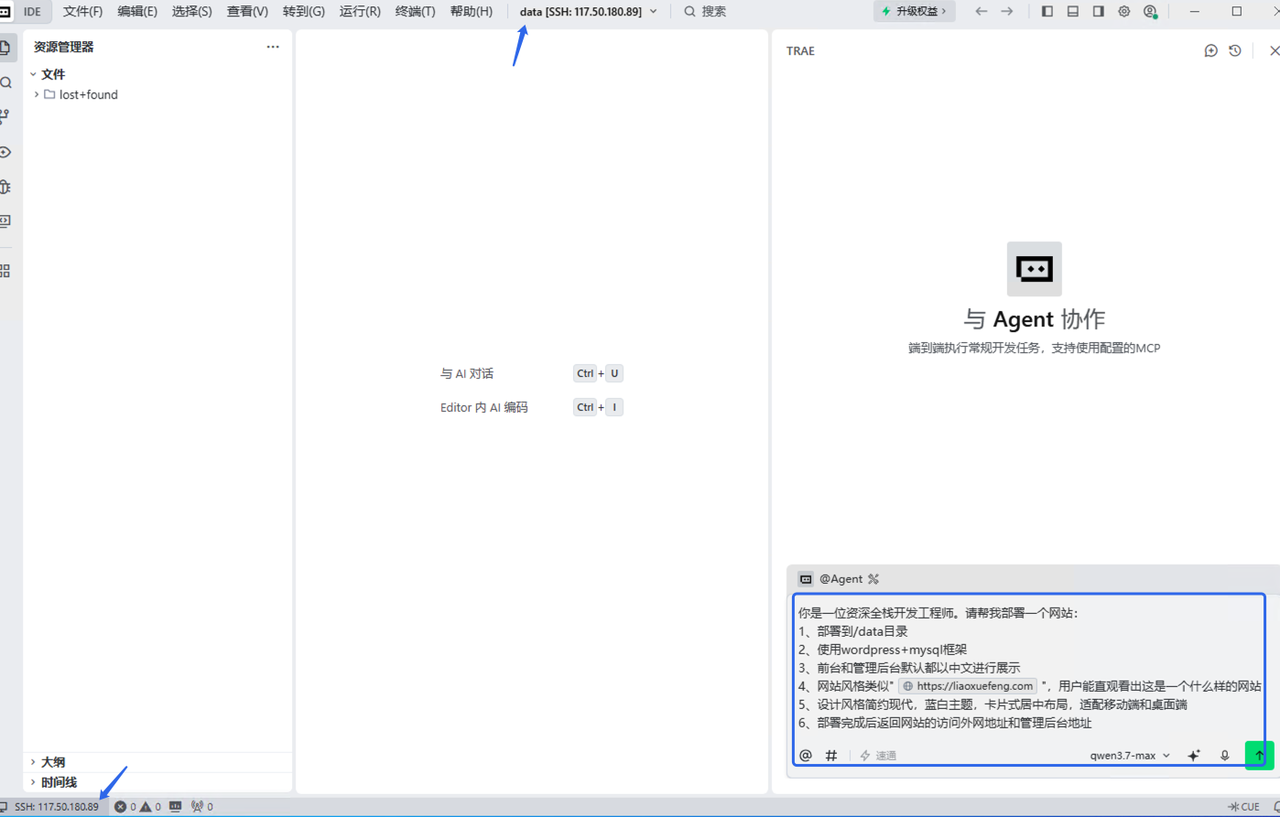
Task: Toggle the bottom panel layout icon
Action: tap(1073, 11)
